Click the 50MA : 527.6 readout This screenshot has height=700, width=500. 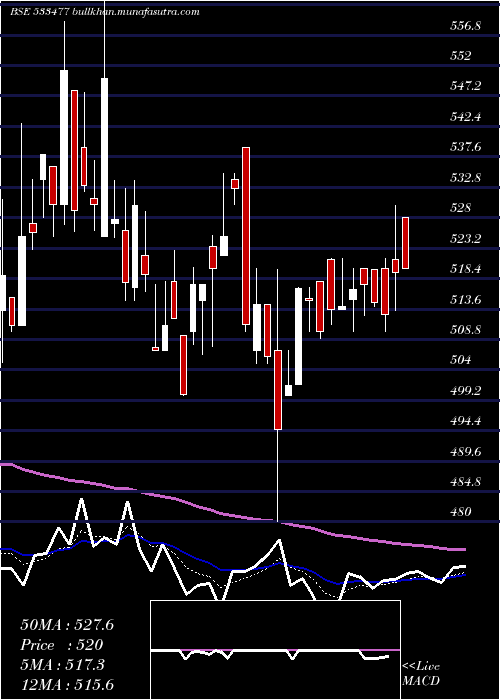[67, 625]
